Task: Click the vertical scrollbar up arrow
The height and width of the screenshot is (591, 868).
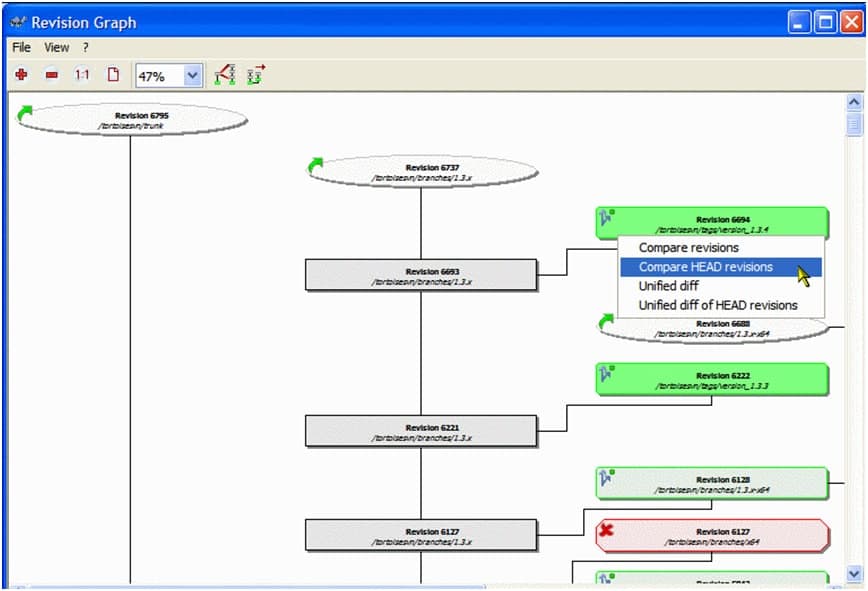Action: (854, 102)
